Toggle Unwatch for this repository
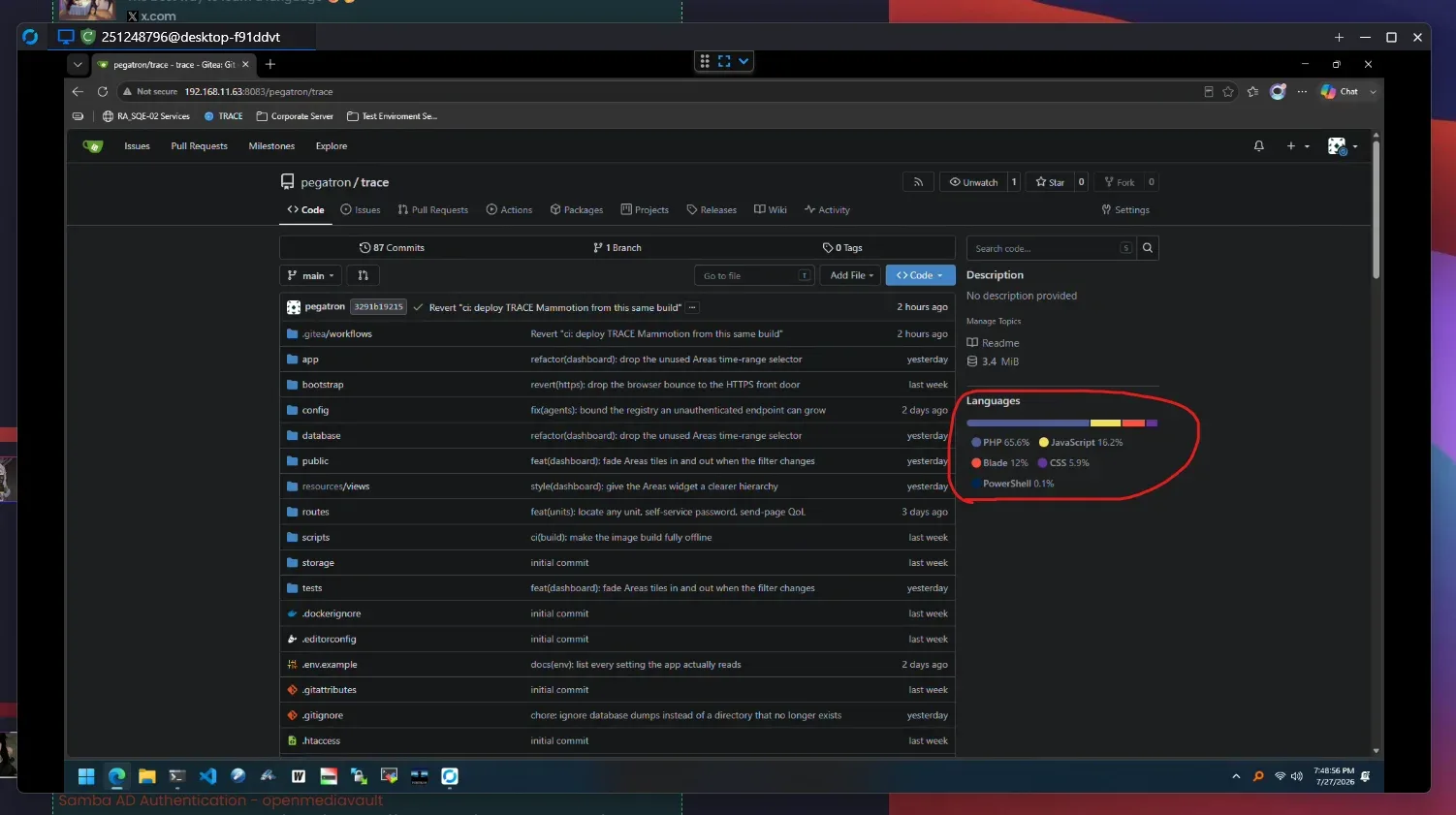1456x815 pixels. pos(973,182)
